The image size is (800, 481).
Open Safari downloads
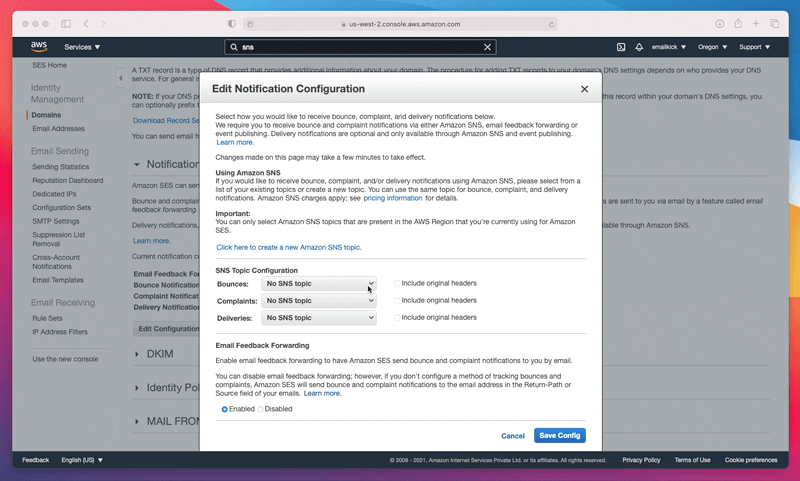pyautogui.click(x=719, y=23)
